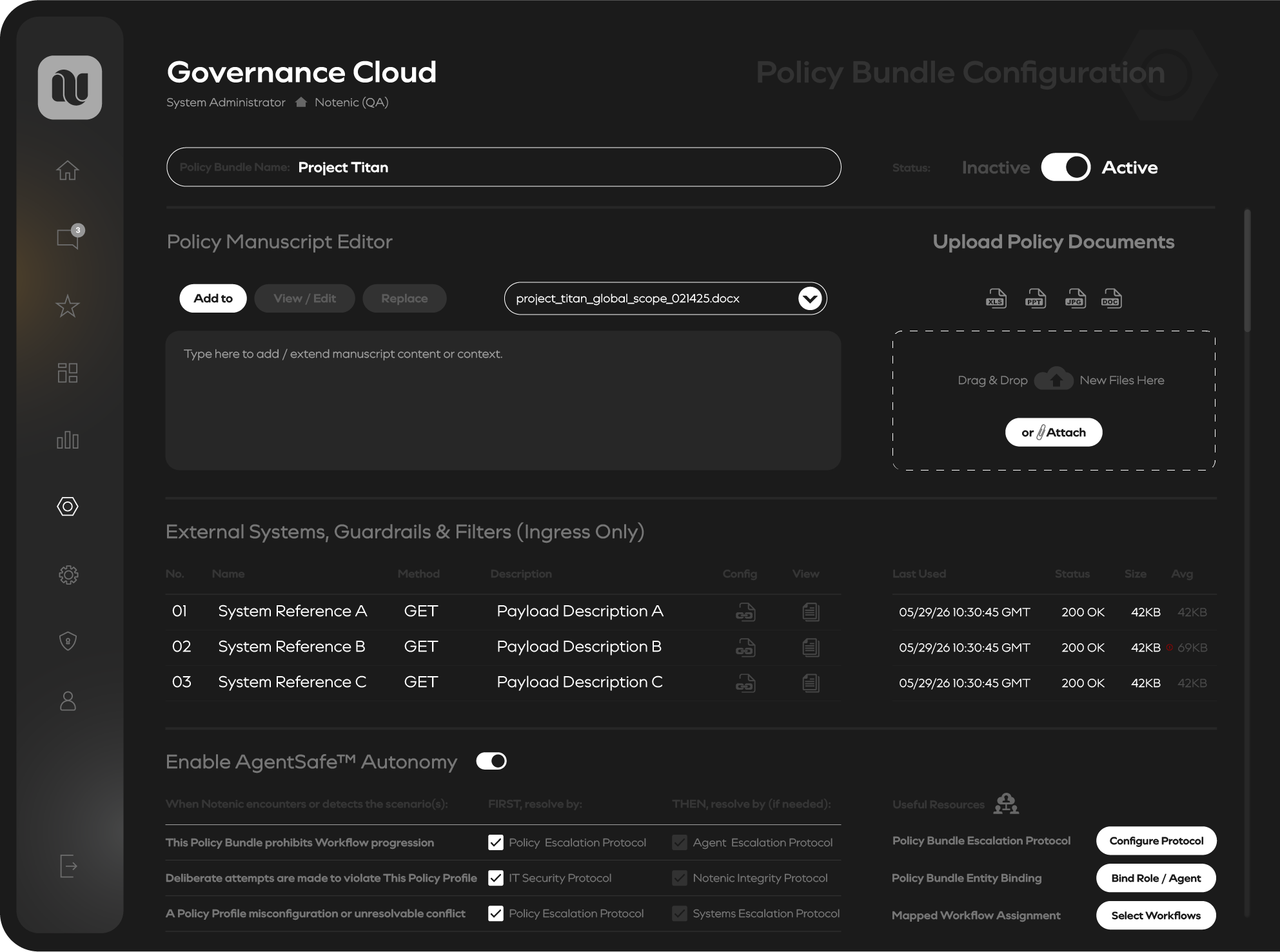Open the settings gear in sidebar
The height and width of the screenshot is (952, 1280).
(x=68, y=574)
